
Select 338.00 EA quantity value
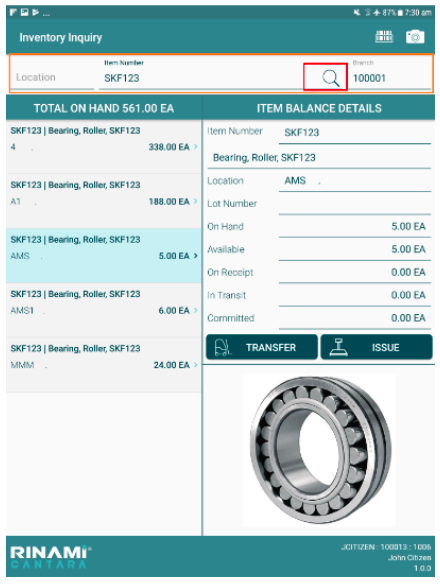click(169, 147)
